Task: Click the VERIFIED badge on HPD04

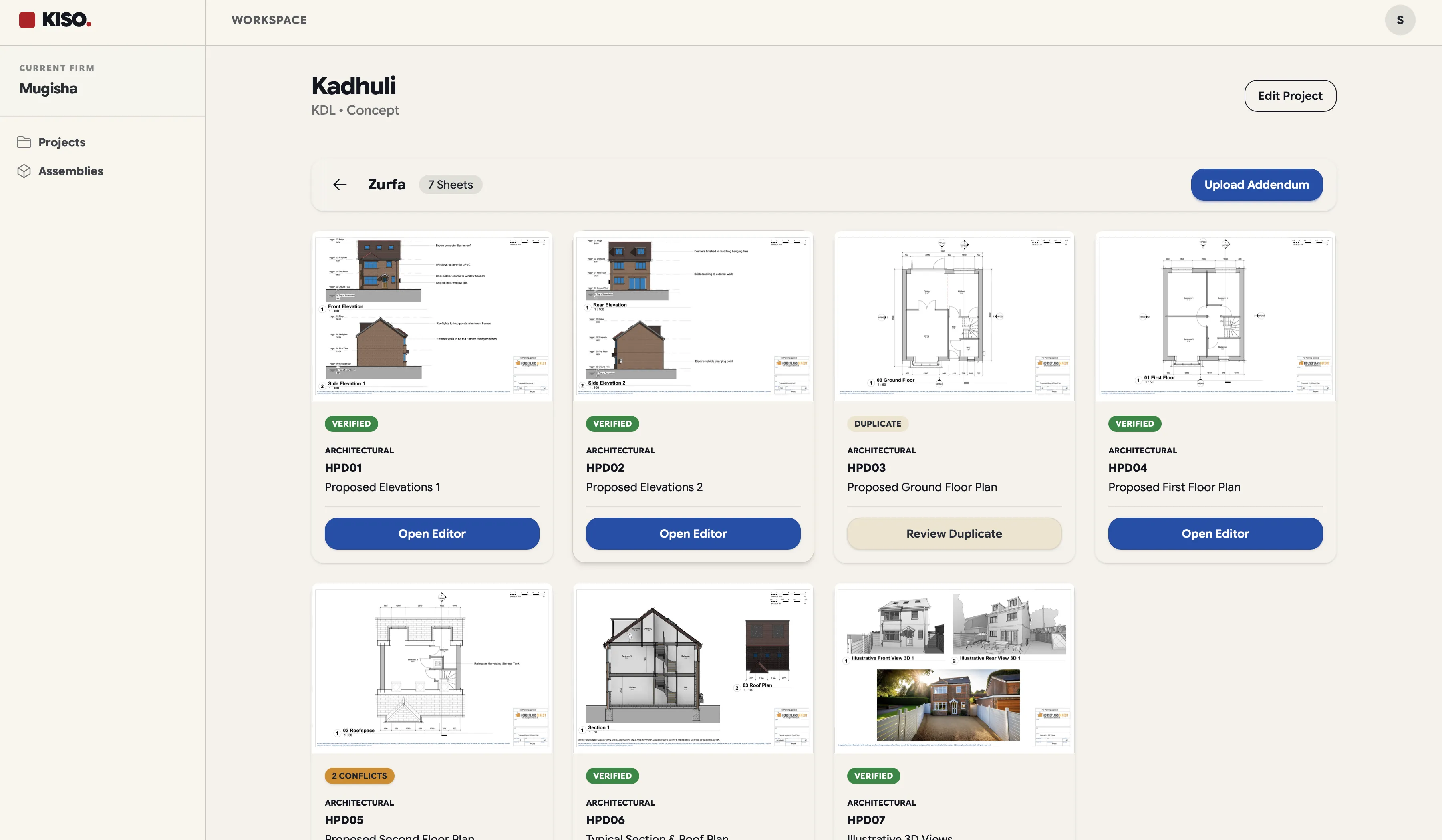Action: coord(1135,423)
